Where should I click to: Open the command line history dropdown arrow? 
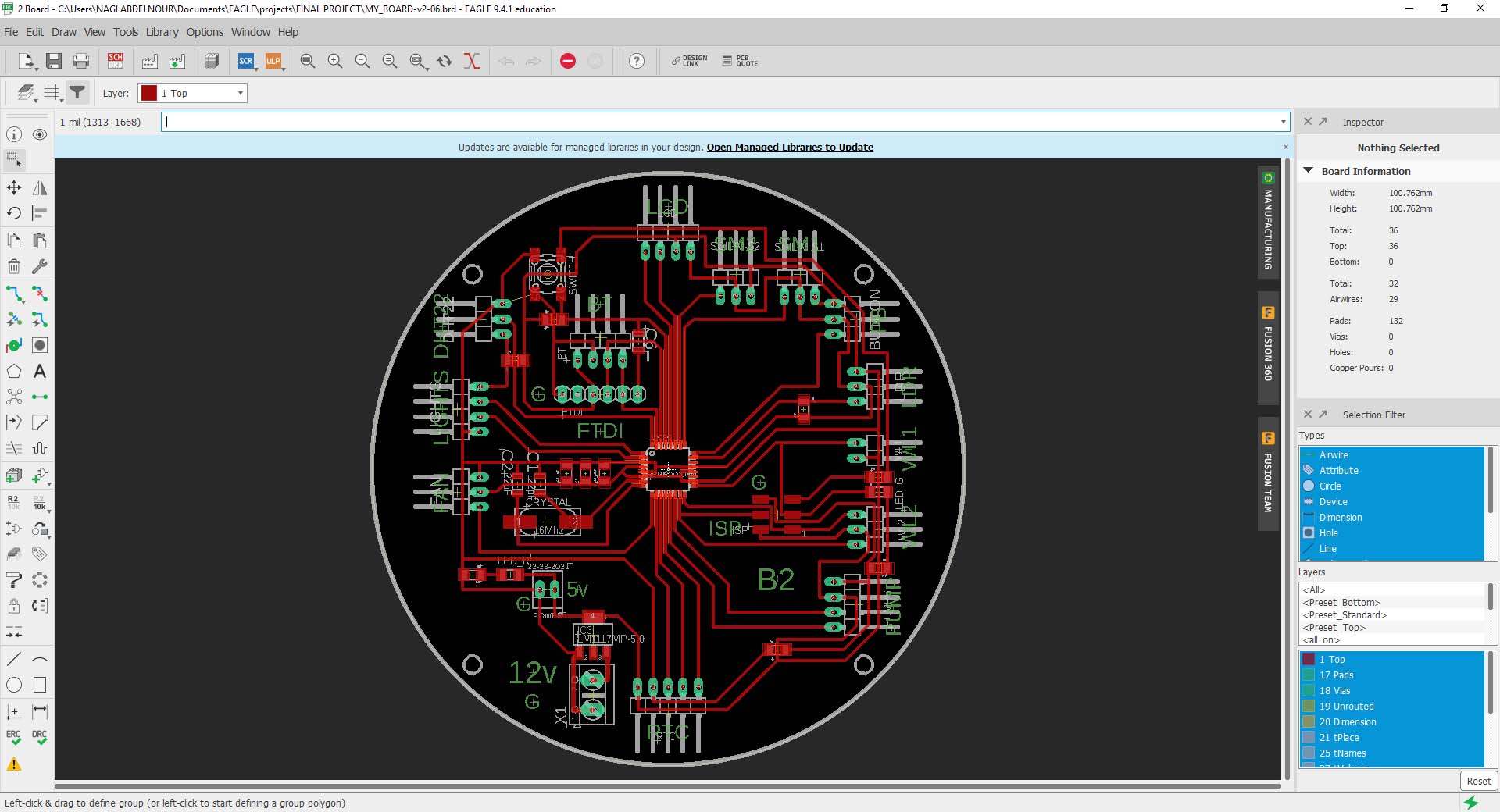tap(1283, 122)
